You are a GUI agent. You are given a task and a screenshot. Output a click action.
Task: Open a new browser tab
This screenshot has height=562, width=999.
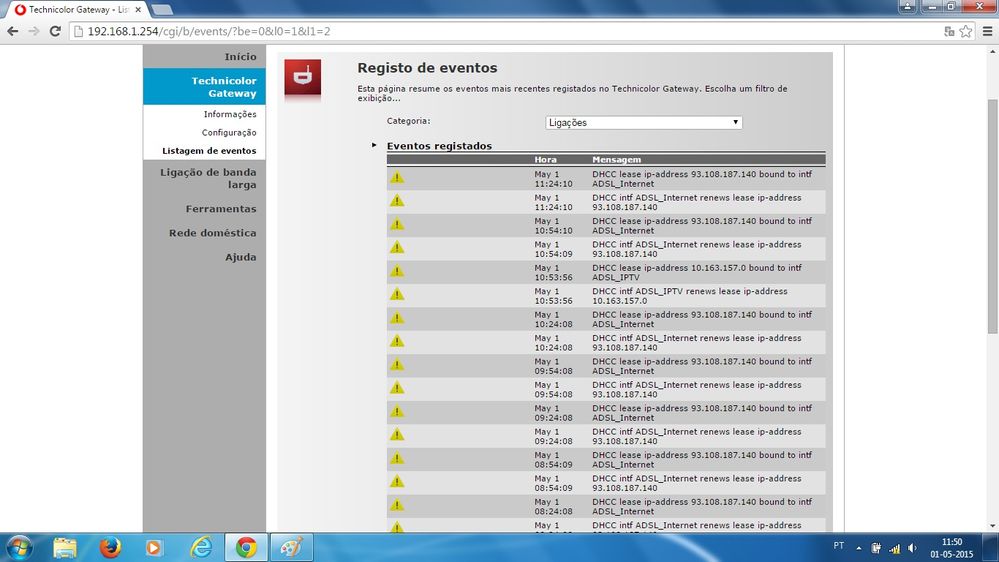click(x=162, y=10)
